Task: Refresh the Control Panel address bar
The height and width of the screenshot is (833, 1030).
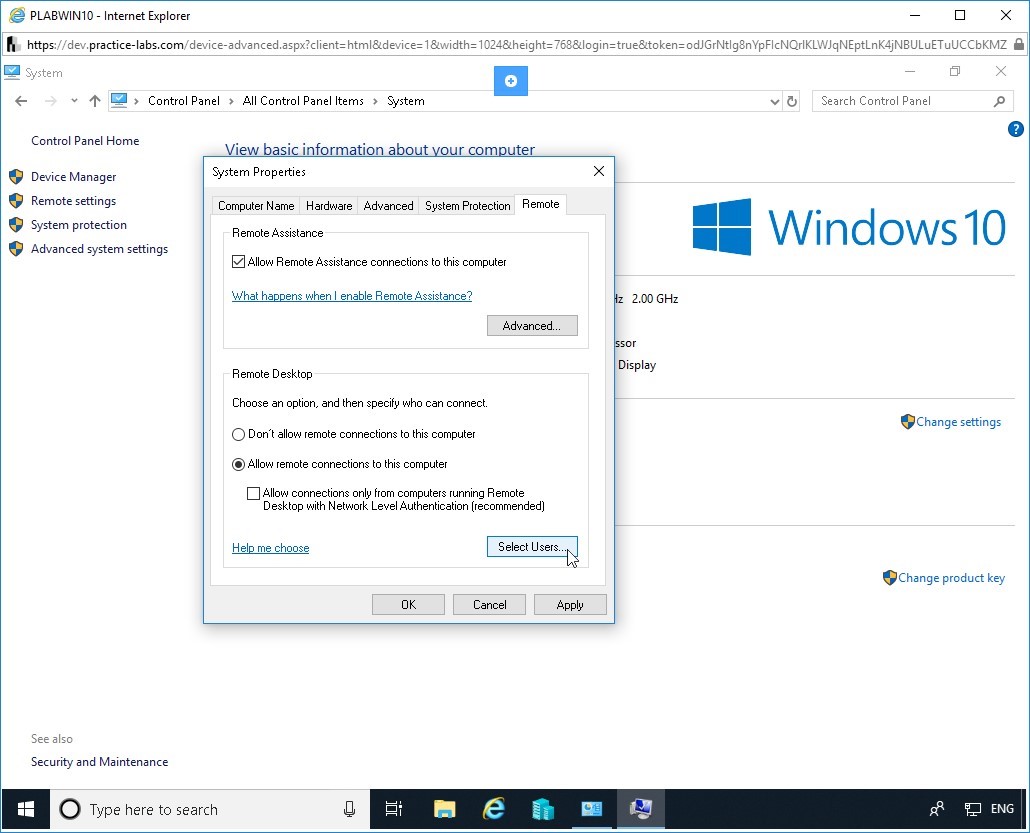Action: point(792,101)
